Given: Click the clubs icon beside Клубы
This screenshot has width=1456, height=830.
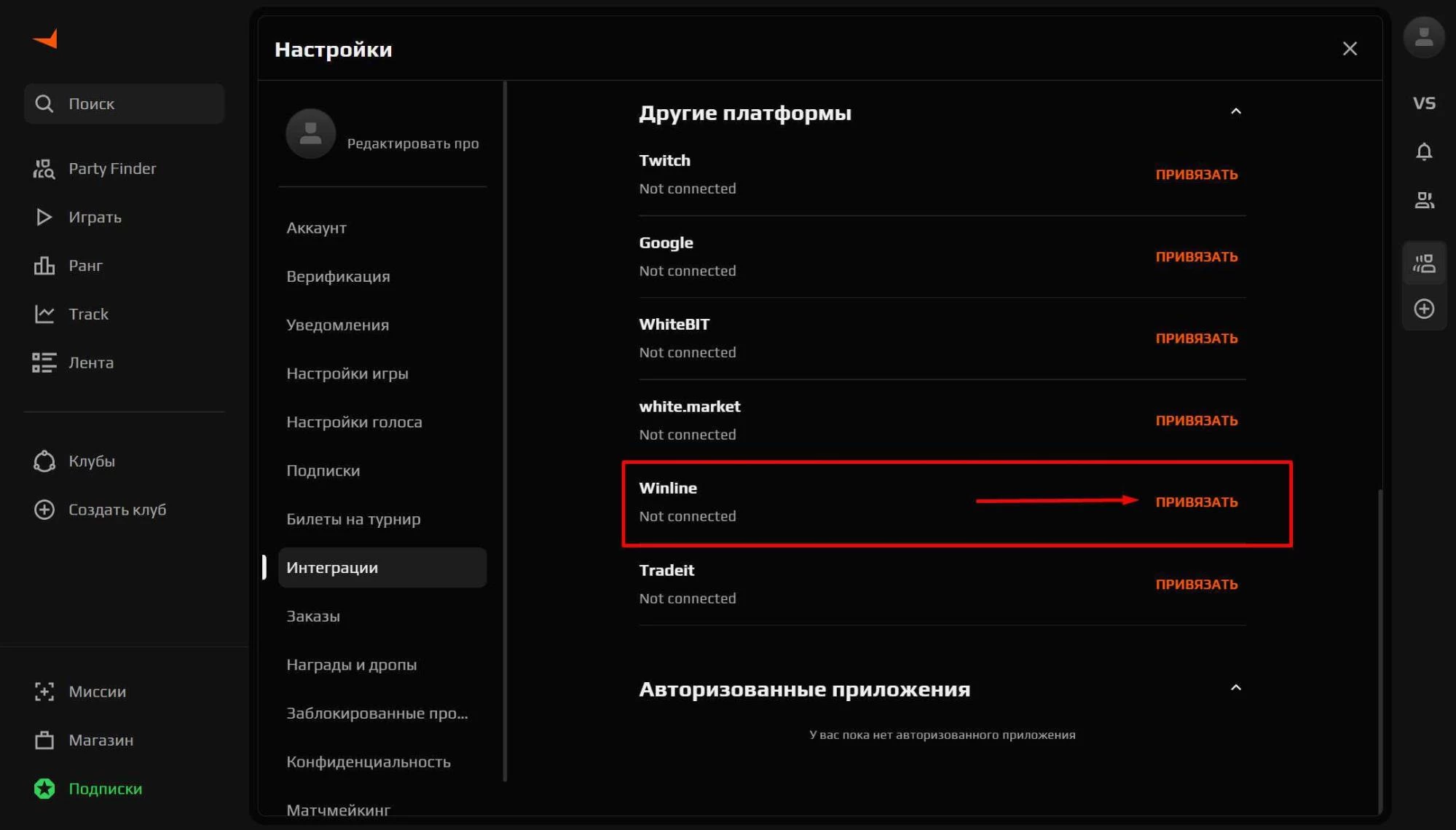Looking at the screenshot, I should (x=44, y=461).
